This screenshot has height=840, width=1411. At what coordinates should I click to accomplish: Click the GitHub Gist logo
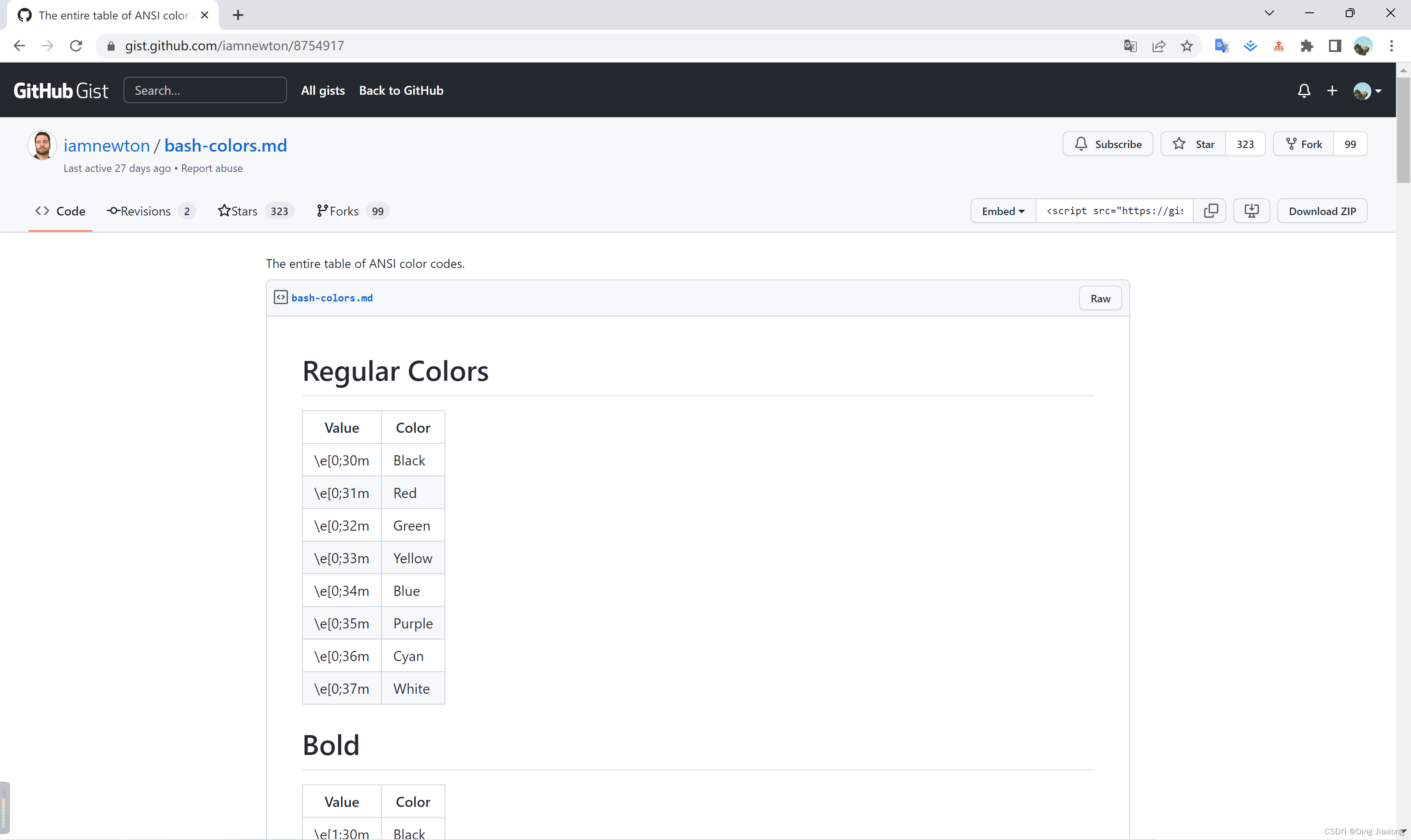60,90
